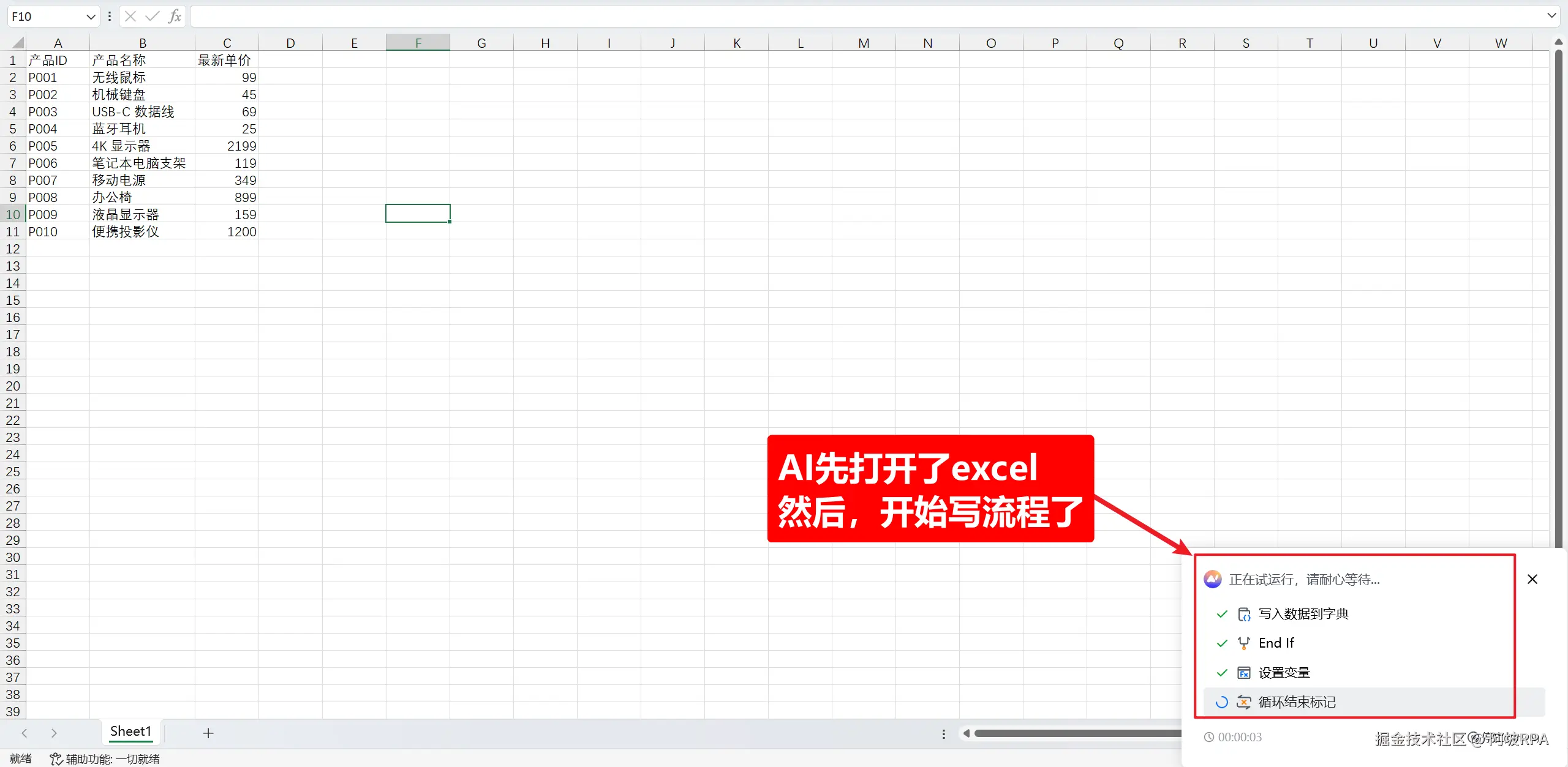
Task: Click the formula bar cancel X icon
Action: pyautogui.click(x=130, y=17)
